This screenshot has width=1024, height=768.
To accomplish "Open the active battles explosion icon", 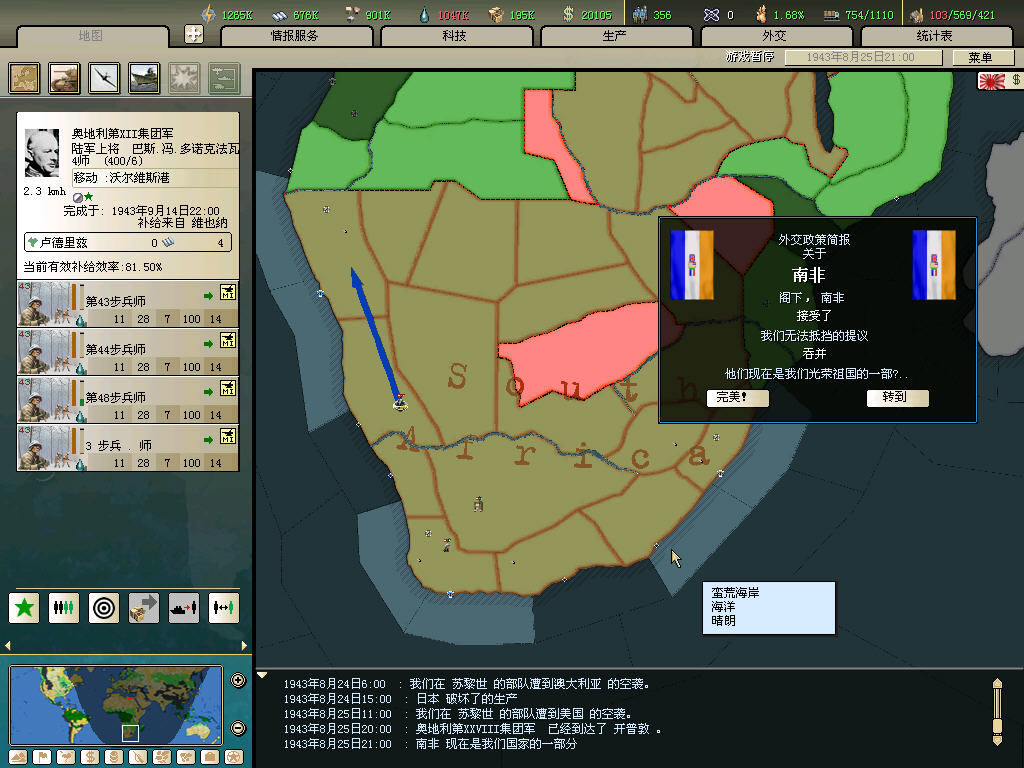I will 184,78.
